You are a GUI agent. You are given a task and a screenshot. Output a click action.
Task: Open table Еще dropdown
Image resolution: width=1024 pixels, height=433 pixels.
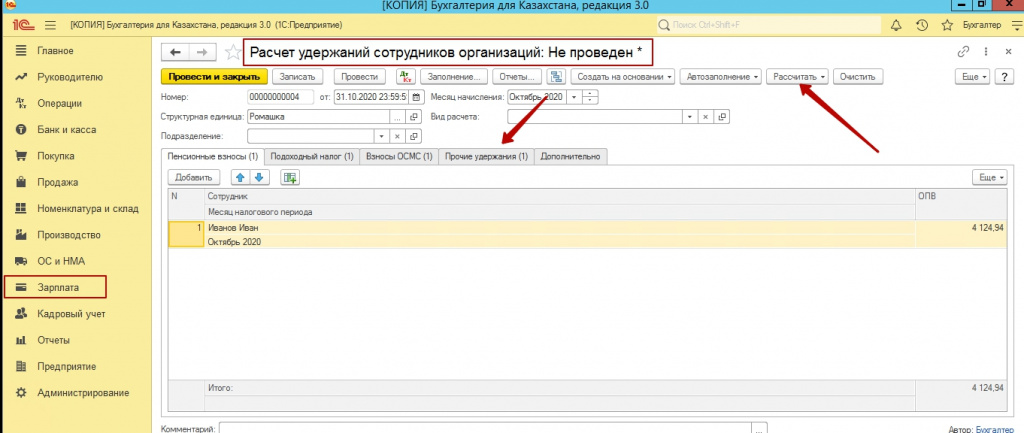(989, 177)
